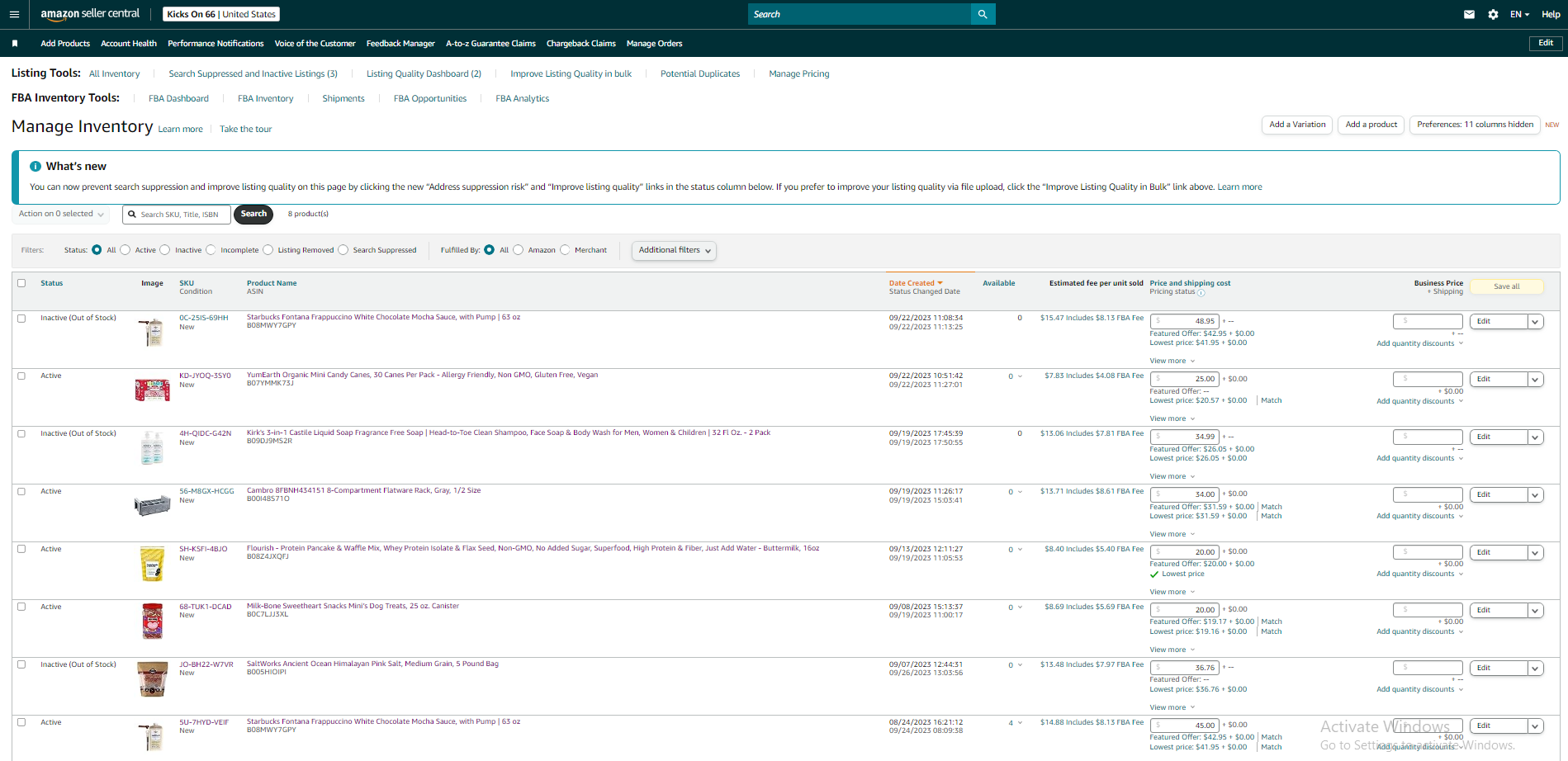1568x761 pixels.
Task: Select Merchant under Fulfilled By filter
Action: (x=565, y=250)
